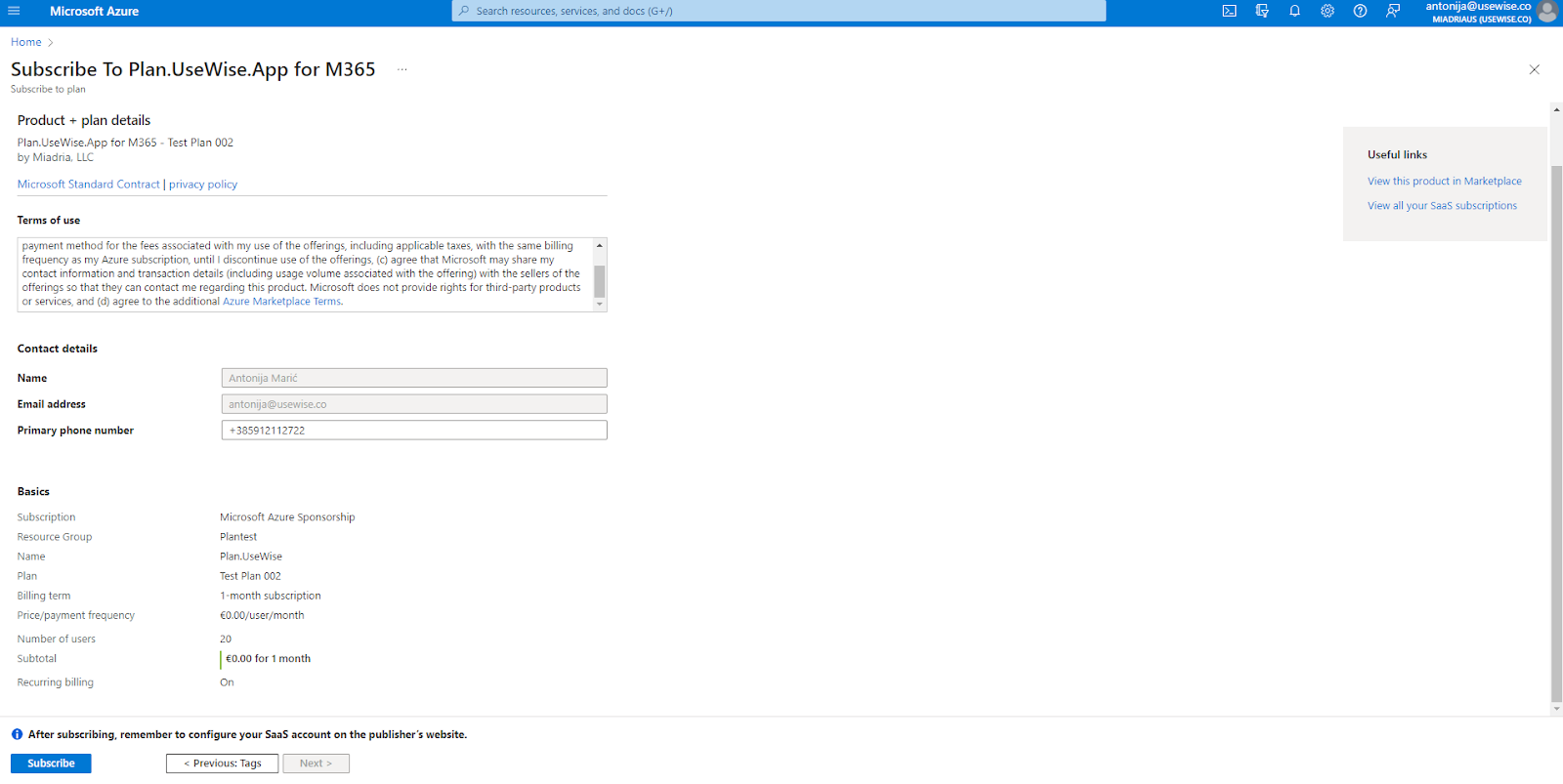Open the account avatar menu

click(1547, 11)
